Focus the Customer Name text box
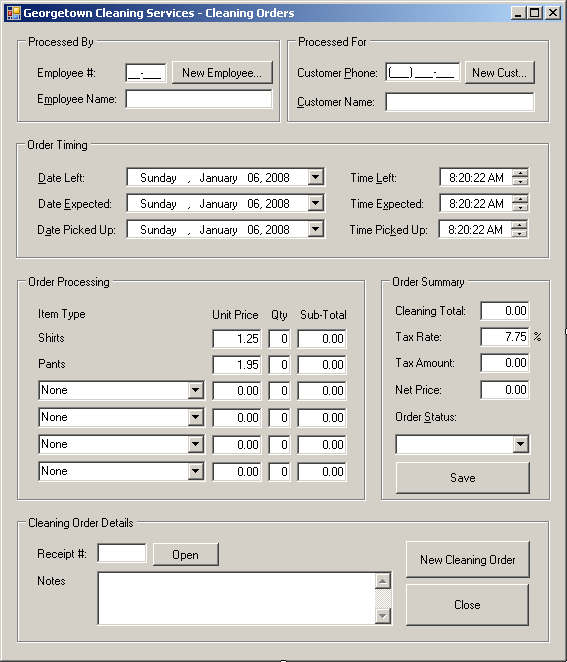567x662 pixels. (460, 102)
